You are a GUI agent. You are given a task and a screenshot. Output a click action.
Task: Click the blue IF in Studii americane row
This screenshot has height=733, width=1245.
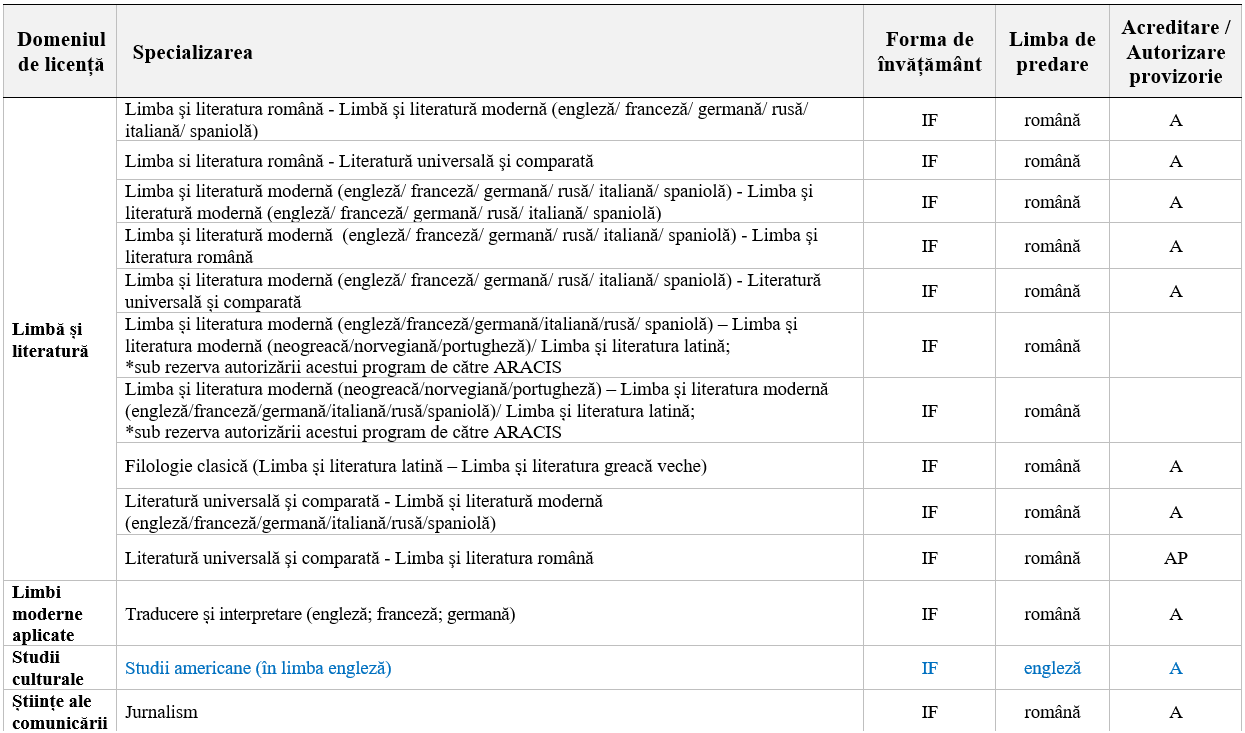929,668
